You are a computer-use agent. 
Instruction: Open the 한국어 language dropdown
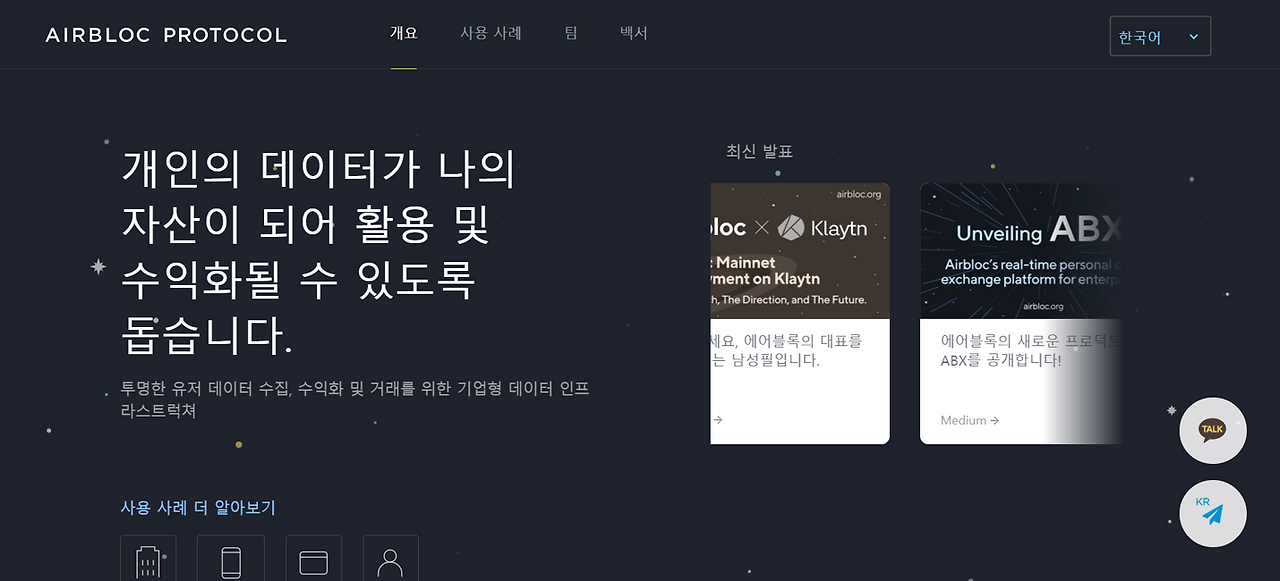1160,37
